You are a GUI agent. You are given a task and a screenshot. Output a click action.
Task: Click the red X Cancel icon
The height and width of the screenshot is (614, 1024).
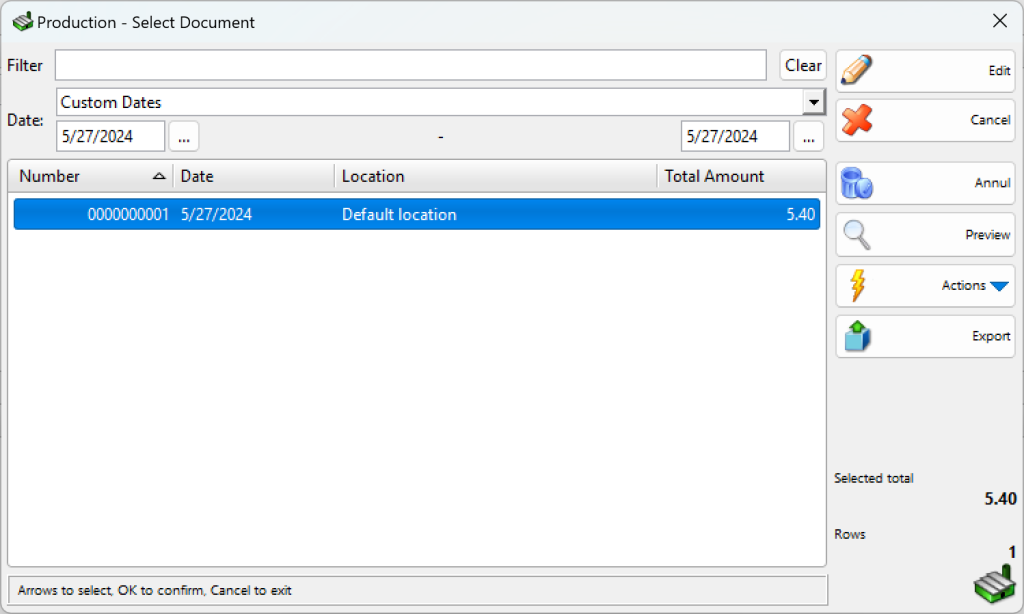[x=857, y=120]
